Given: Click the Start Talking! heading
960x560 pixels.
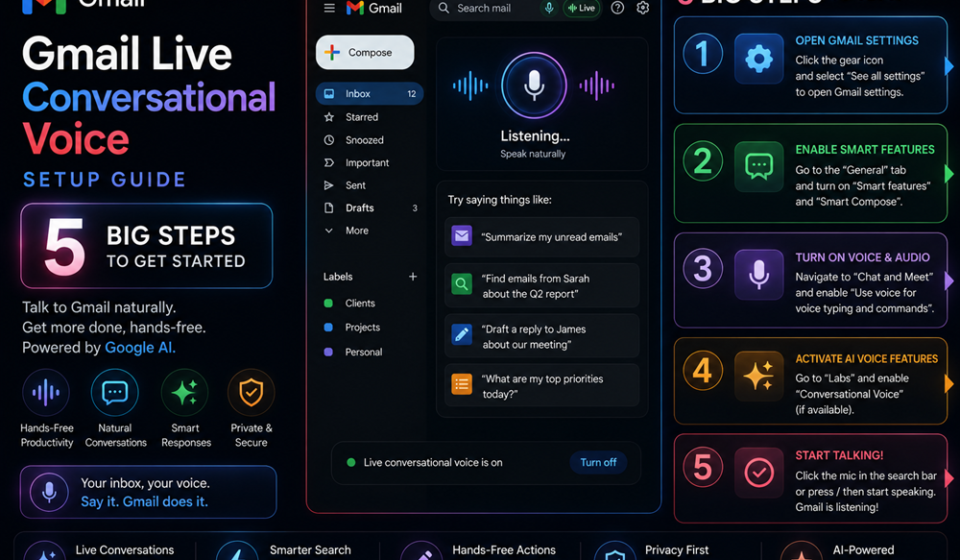Looking at the screenshot, I should point(839,455).
